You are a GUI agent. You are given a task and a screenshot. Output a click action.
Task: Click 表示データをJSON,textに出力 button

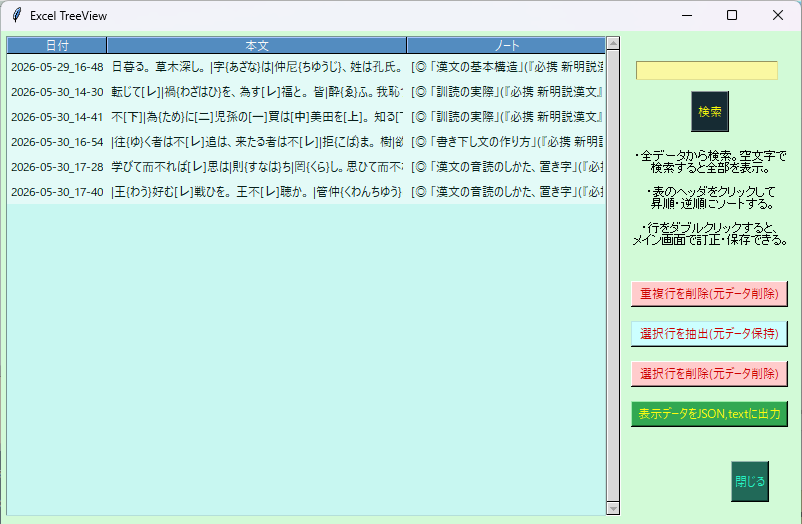[x=709, y=413]
